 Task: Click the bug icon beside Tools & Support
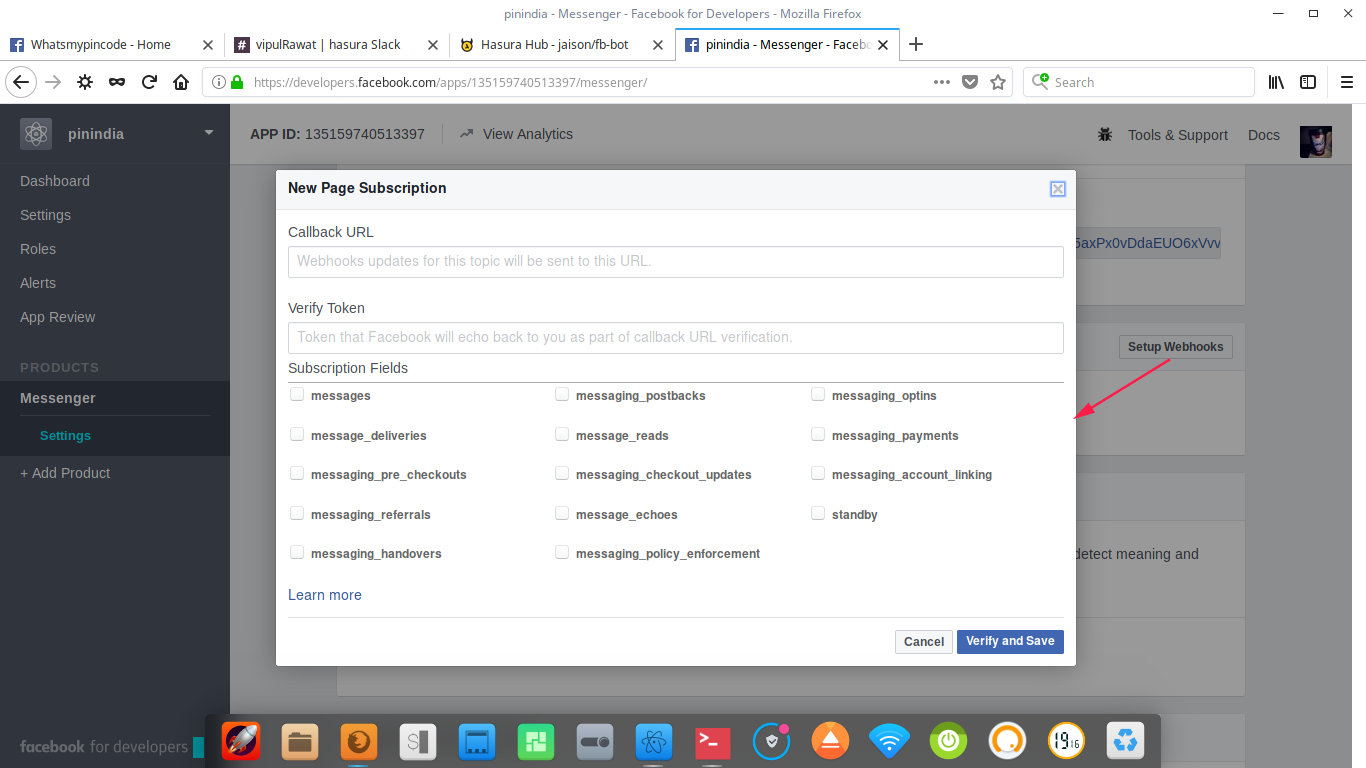click(1105, 134)
